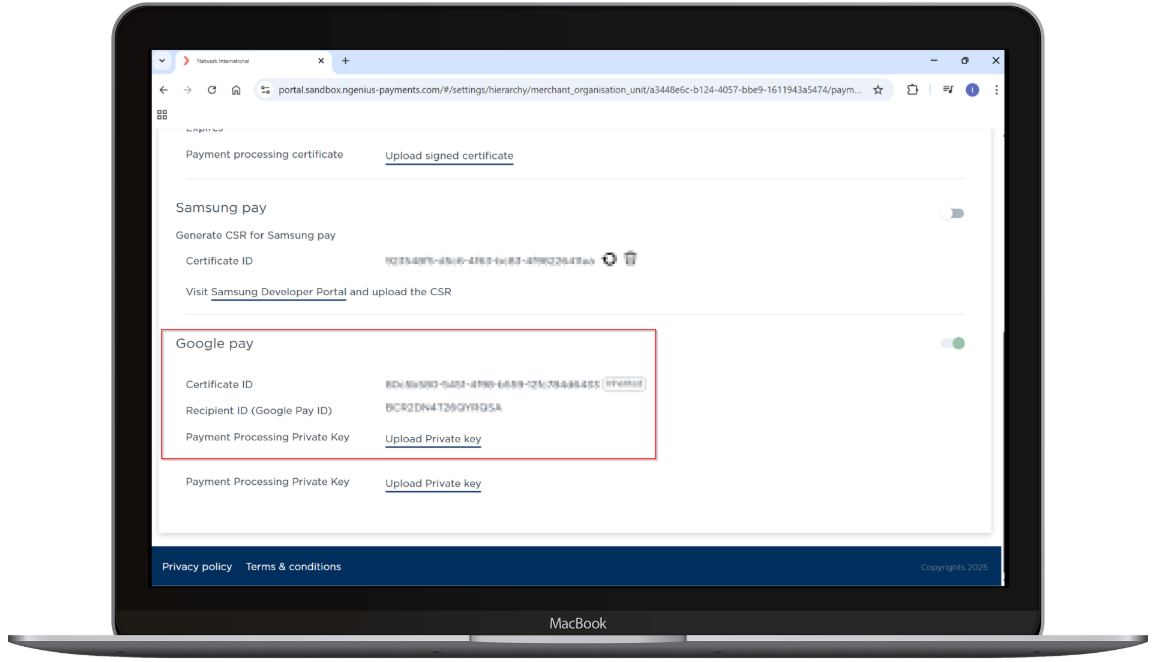
Task: Enable the Samsung pay toggle
Action: click(952, 214)
